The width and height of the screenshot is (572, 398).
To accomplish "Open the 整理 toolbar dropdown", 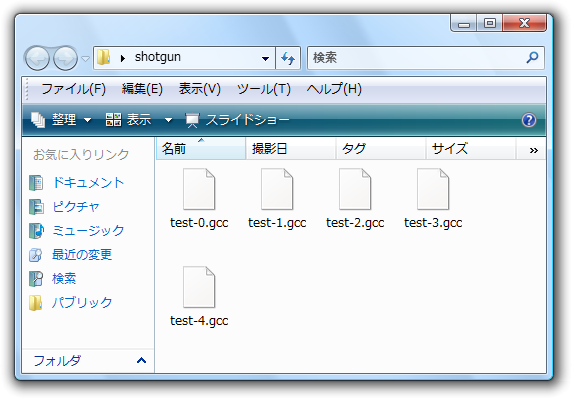I will pos(61,120).
